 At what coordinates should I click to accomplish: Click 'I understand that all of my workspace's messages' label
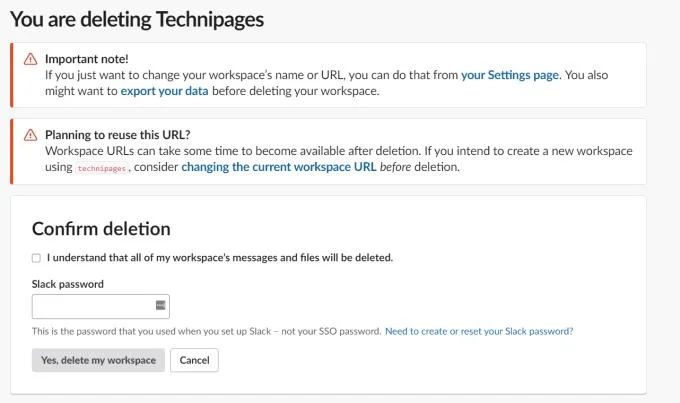coord(220,258)
